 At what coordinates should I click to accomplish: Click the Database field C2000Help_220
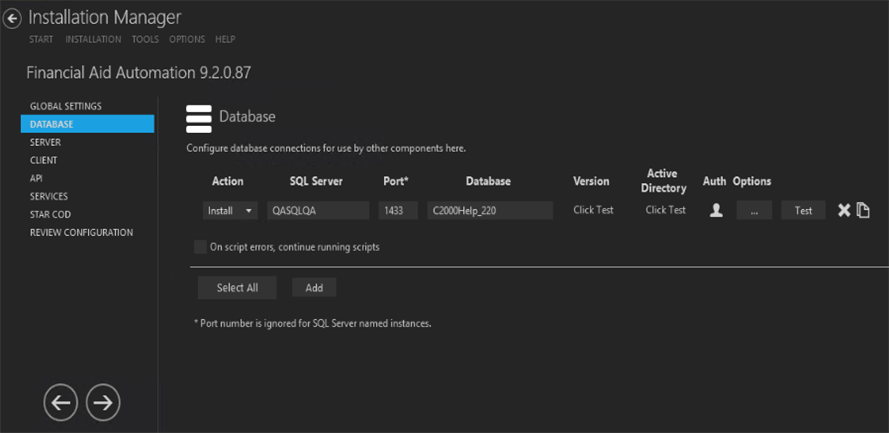pyautogui.click(x=490, y=210)
